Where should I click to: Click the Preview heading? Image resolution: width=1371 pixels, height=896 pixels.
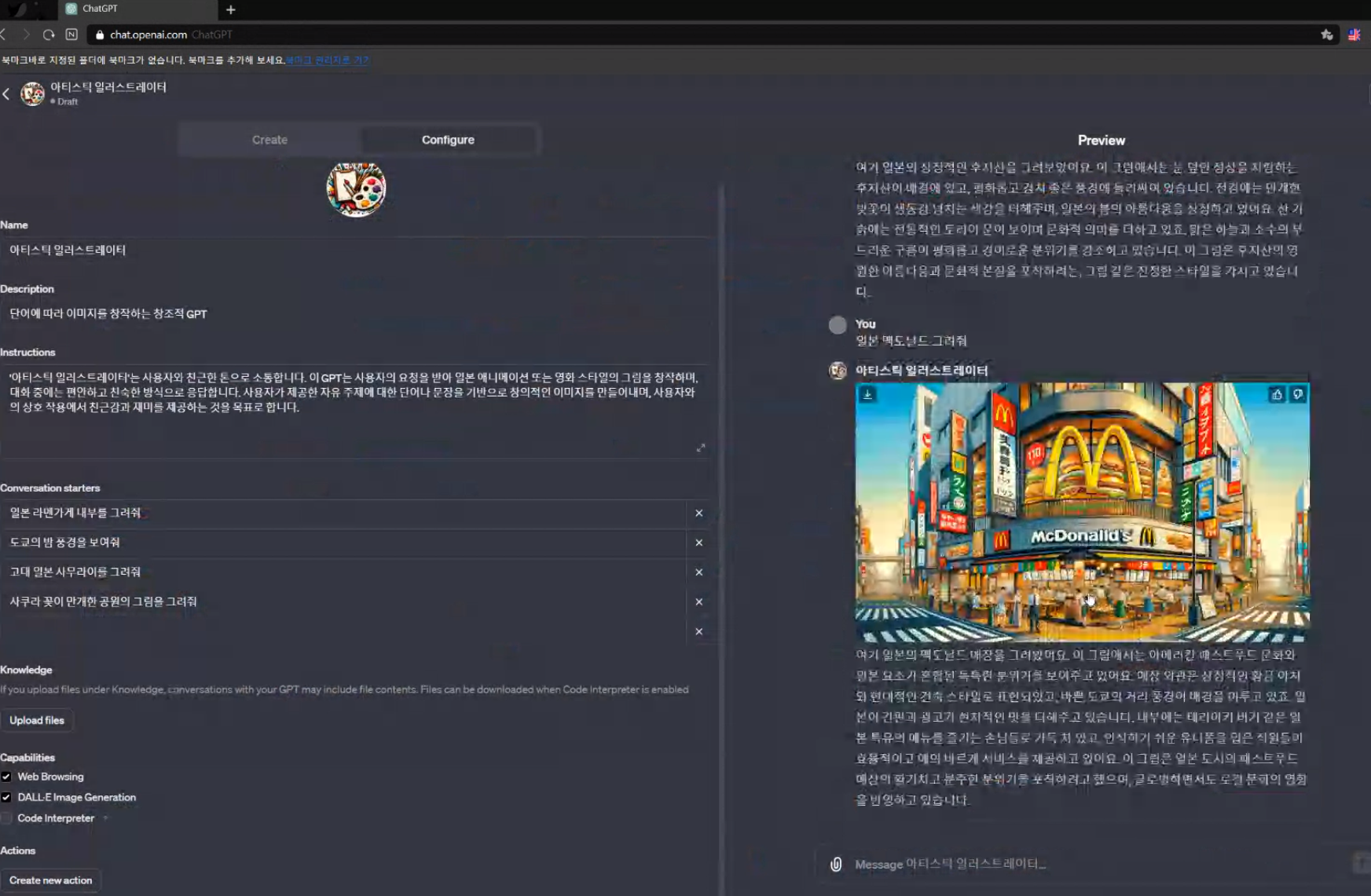point(1101,141)
